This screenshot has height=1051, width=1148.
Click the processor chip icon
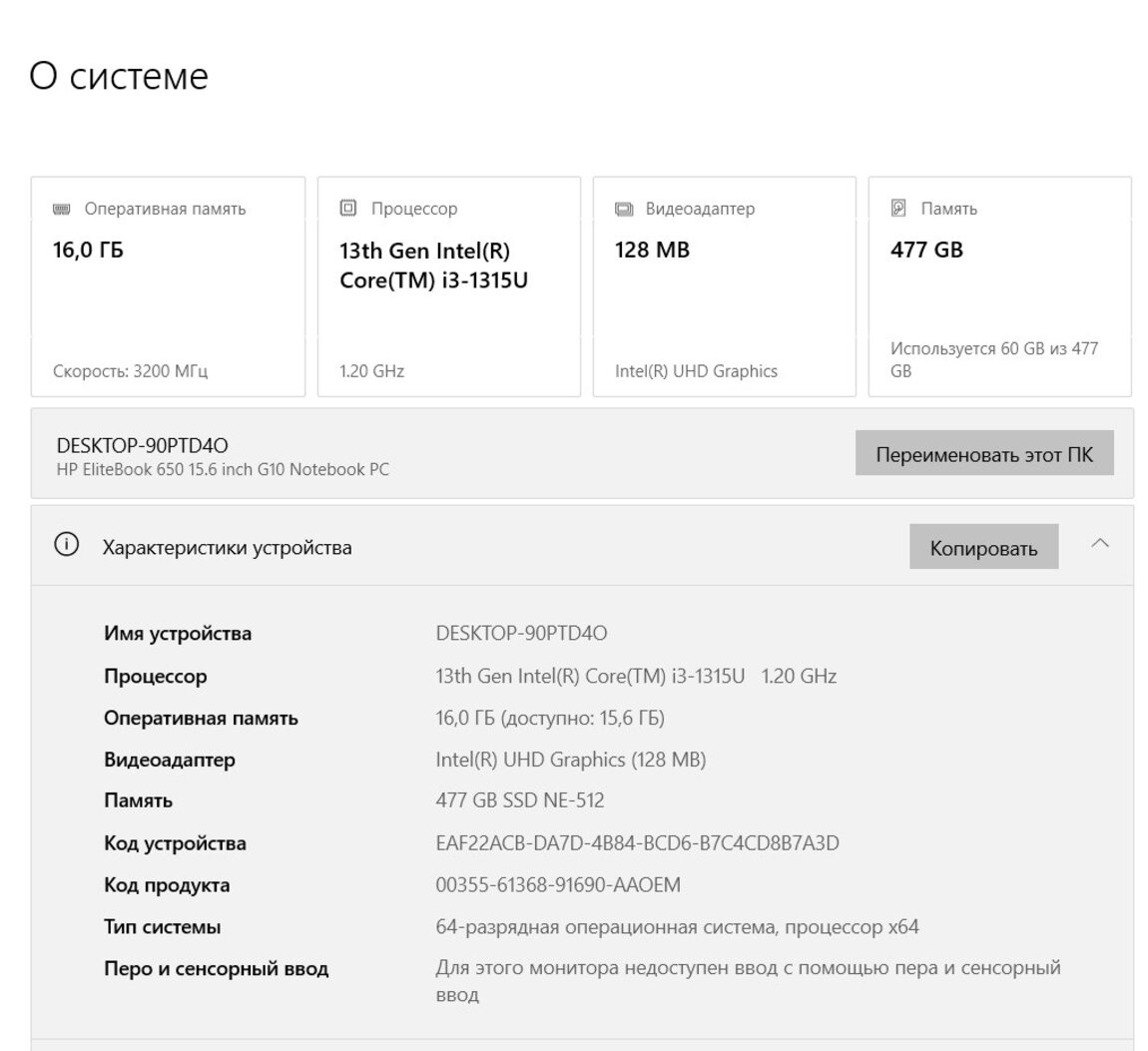coord(348,209)
